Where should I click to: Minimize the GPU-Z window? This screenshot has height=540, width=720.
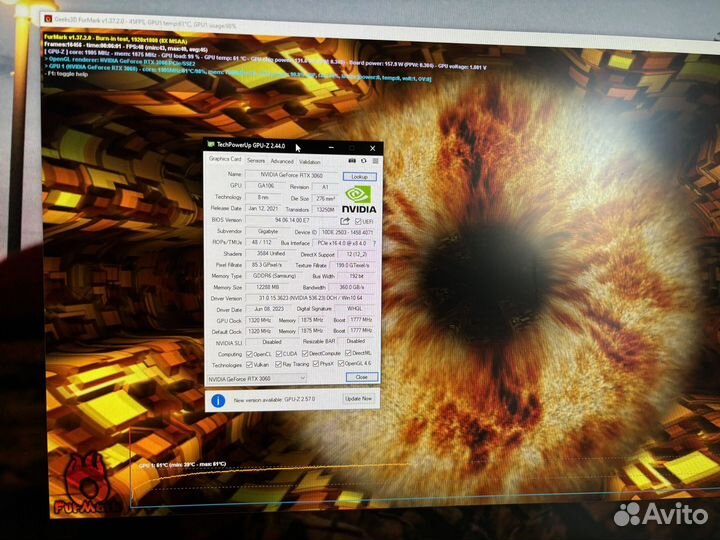(332, 147)
